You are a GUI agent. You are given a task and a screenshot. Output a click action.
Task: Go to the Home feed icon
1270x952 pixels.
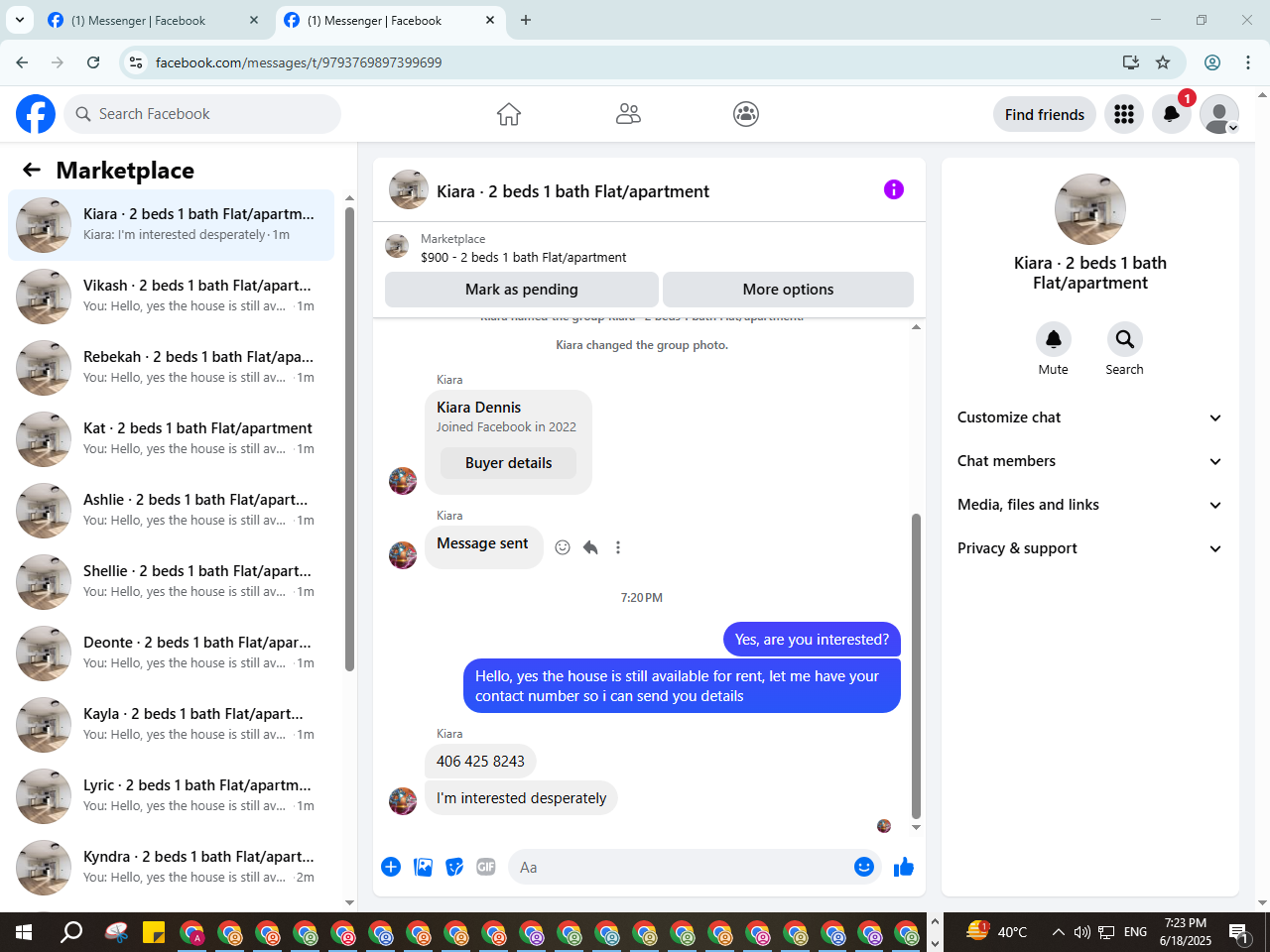coord(509,114)
